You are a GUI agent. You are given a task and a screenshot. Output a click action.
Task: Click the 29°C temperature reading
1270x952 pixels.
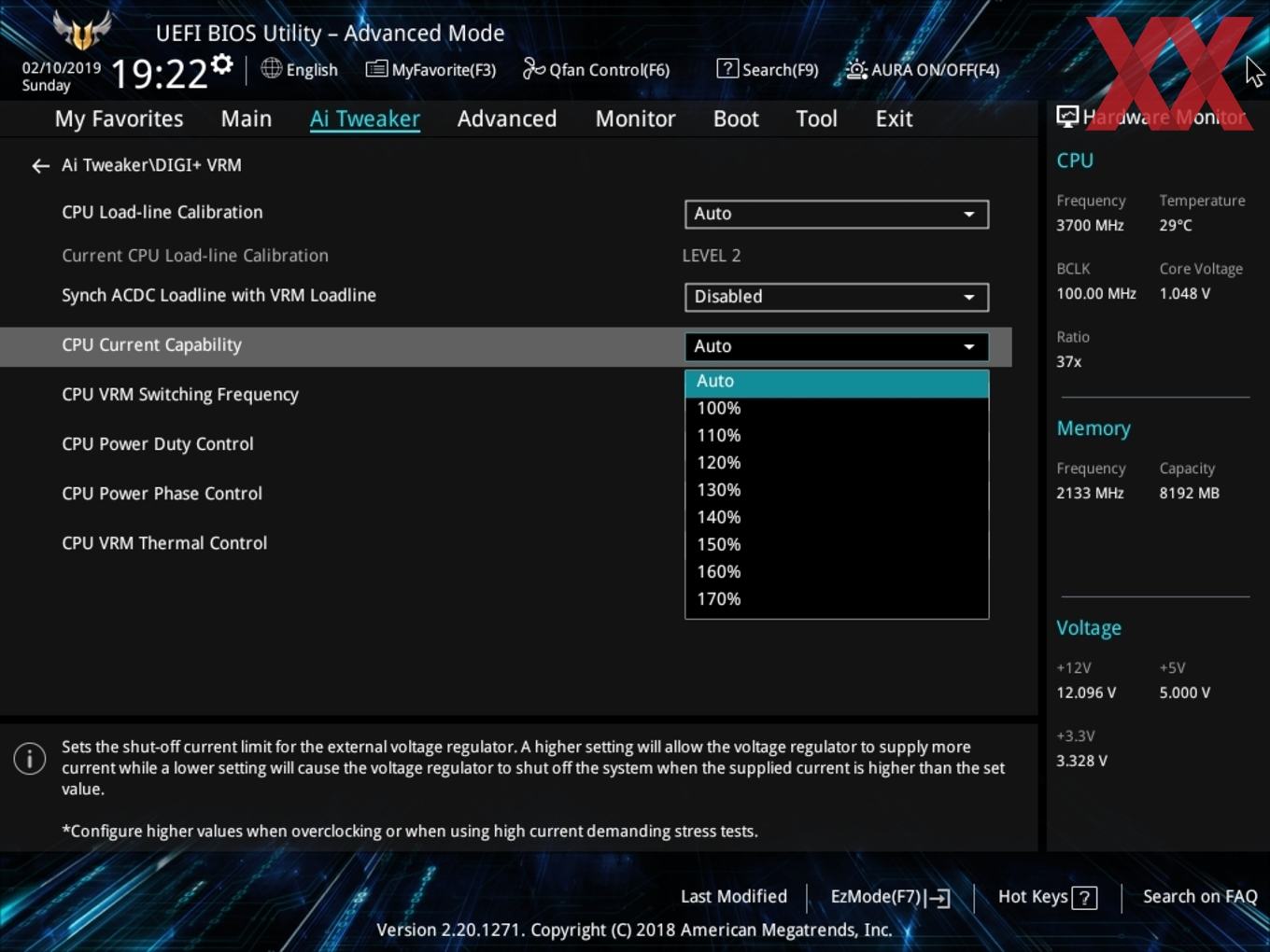(1176, 225)
